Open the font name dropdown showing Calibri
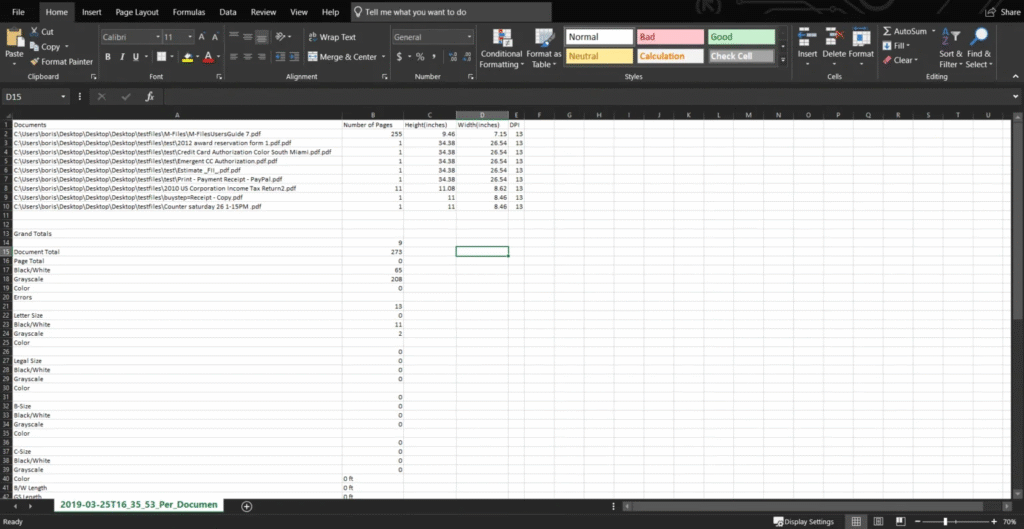 pos(129,37)
